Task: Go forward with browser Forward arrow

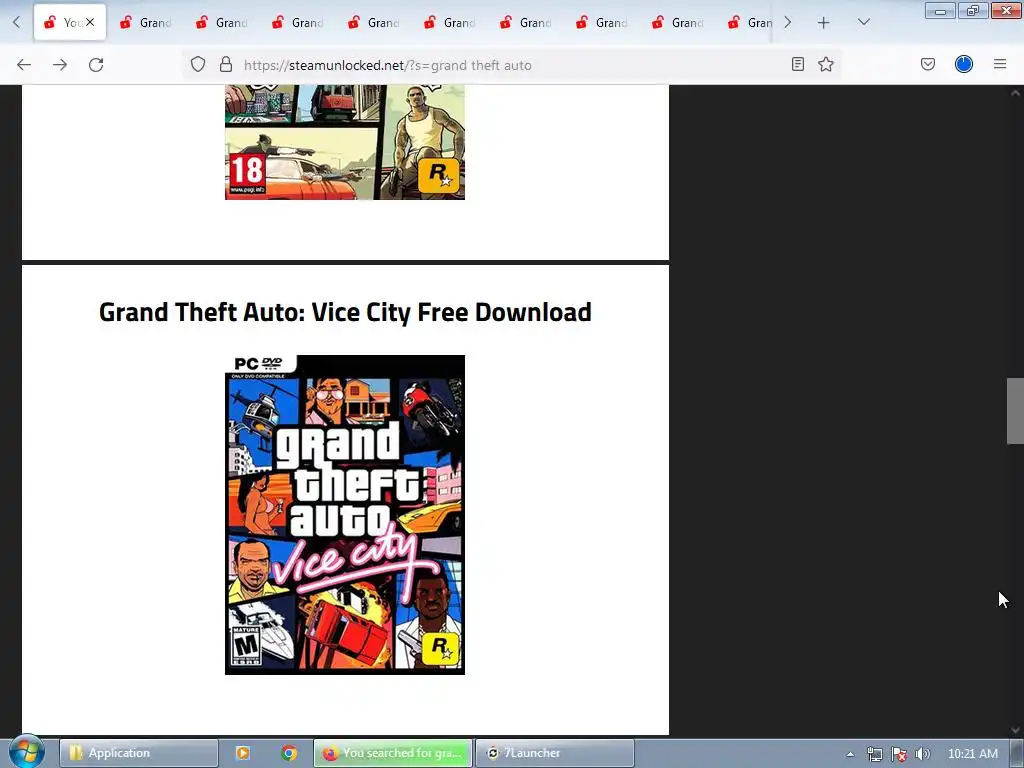Action: 60,65
